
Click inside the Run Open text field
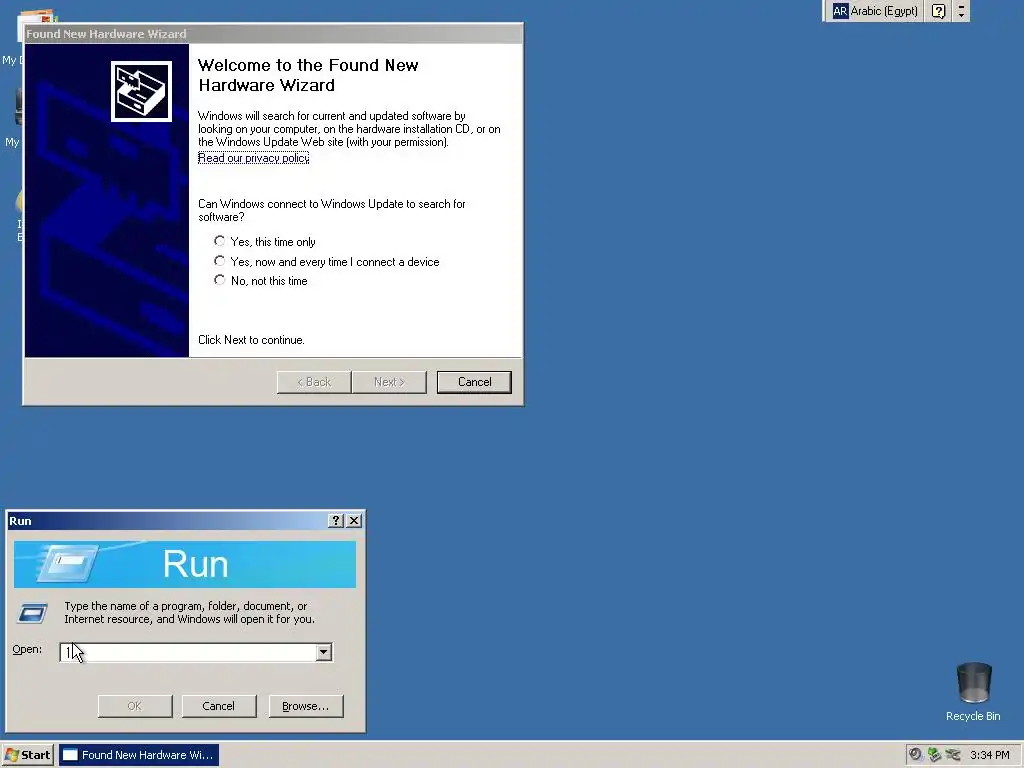pos(188,652)
